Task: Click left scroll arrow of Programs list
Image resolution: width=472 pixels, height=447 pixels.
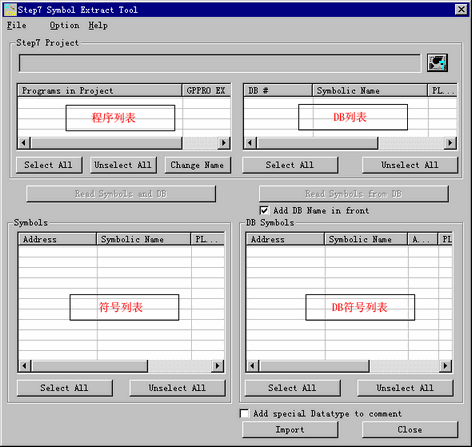Action: coord(24,143)
